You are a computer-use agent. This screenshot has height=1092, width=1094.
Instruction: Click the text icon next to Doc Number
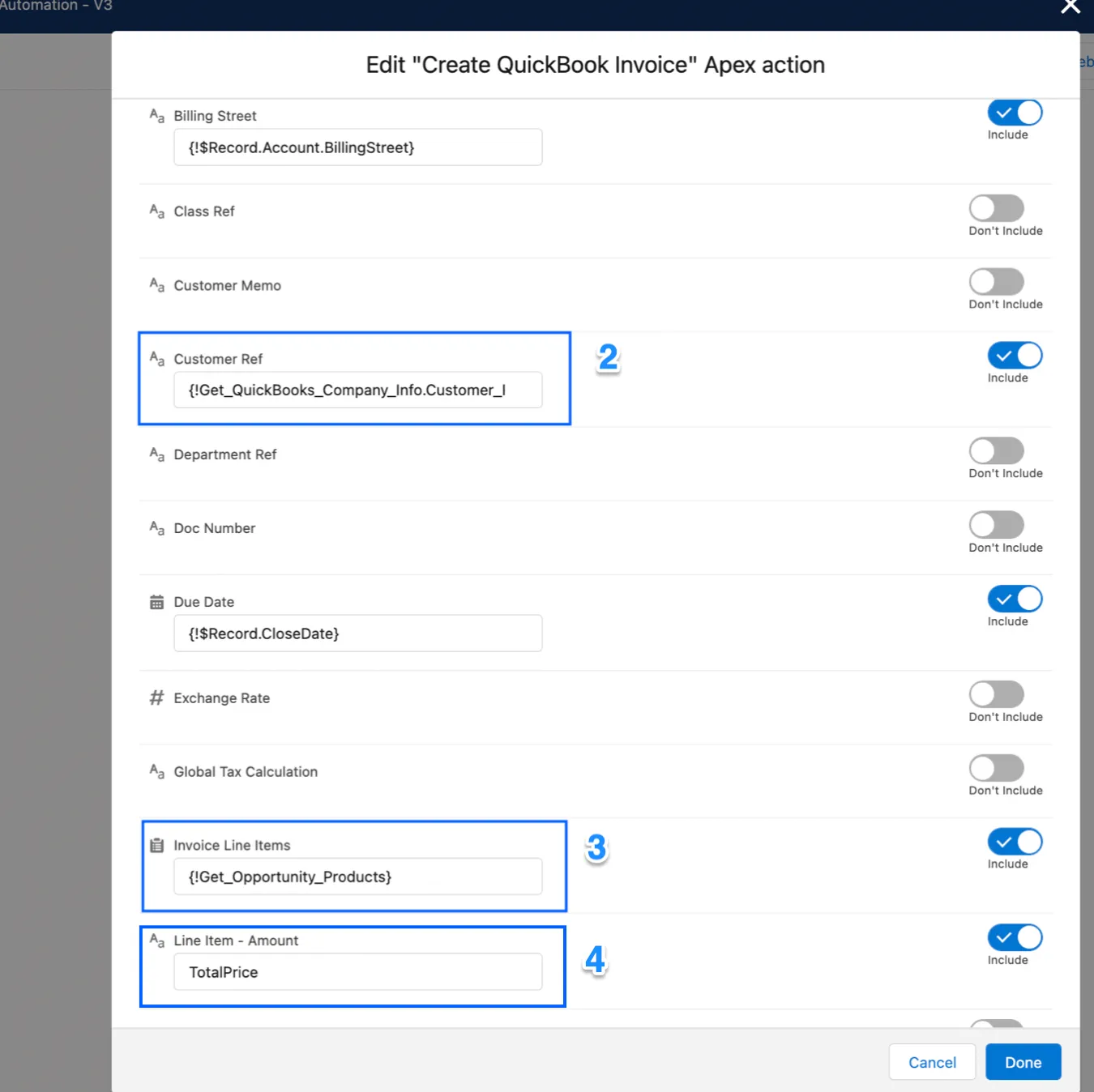tap(156, 528)
